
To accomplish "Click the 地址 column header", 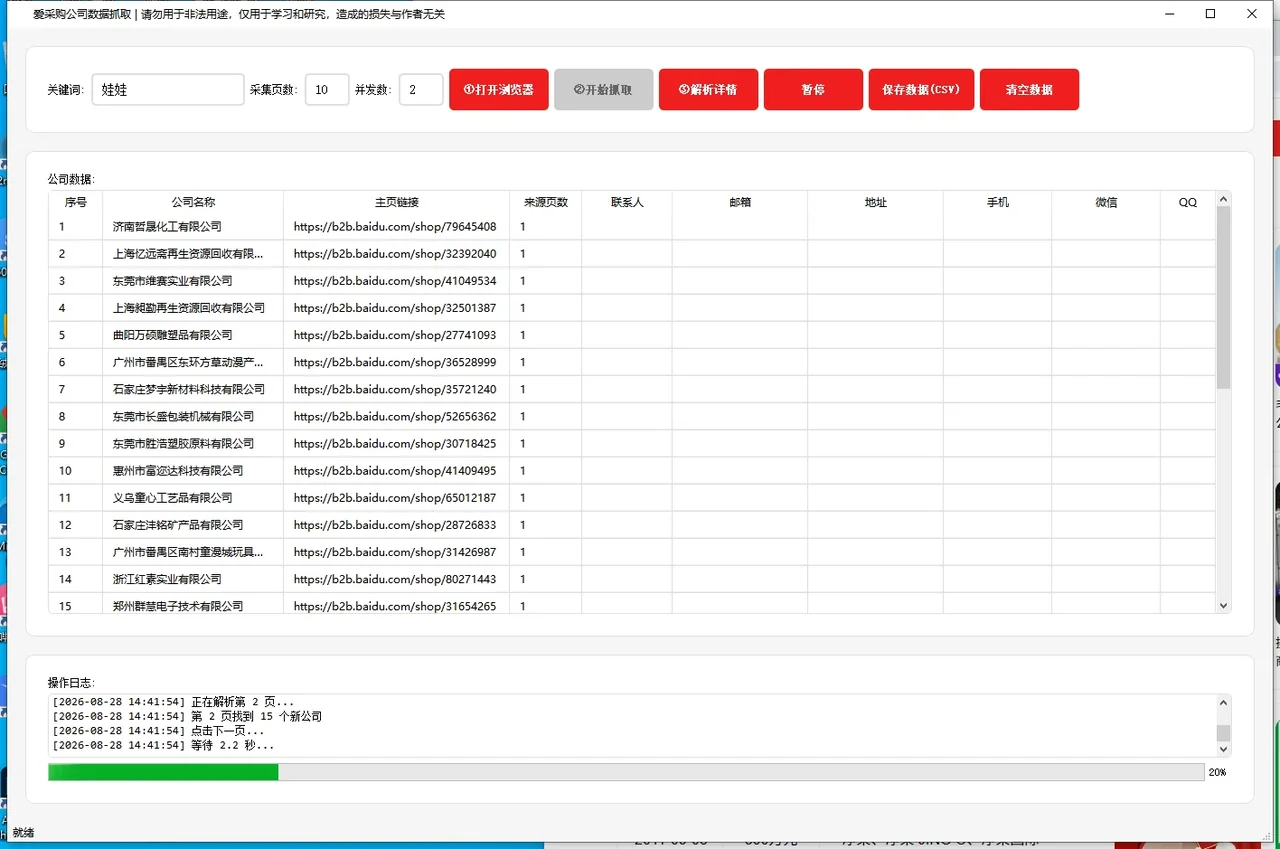I will tap(876, 202).
